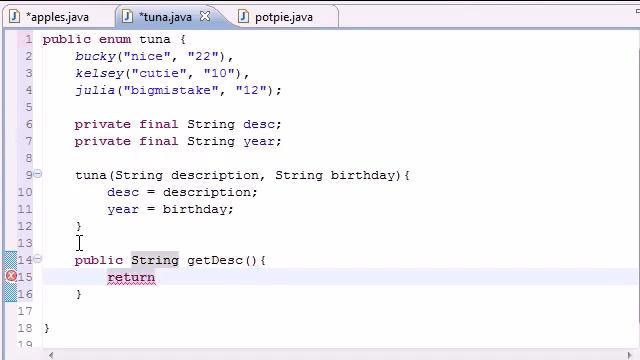Viewport: 640px width, 360px height.
Task: Click the Java file icon on tuna.java tab
Action: click(127, 17)
